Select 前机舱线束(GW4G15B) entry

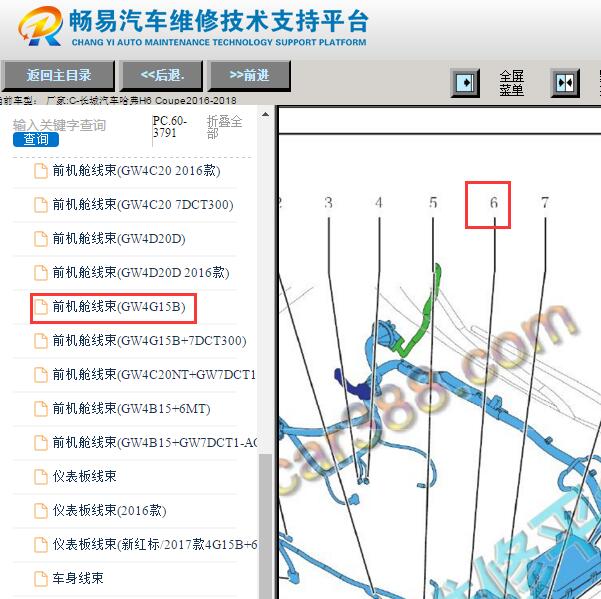pos(119,307)
